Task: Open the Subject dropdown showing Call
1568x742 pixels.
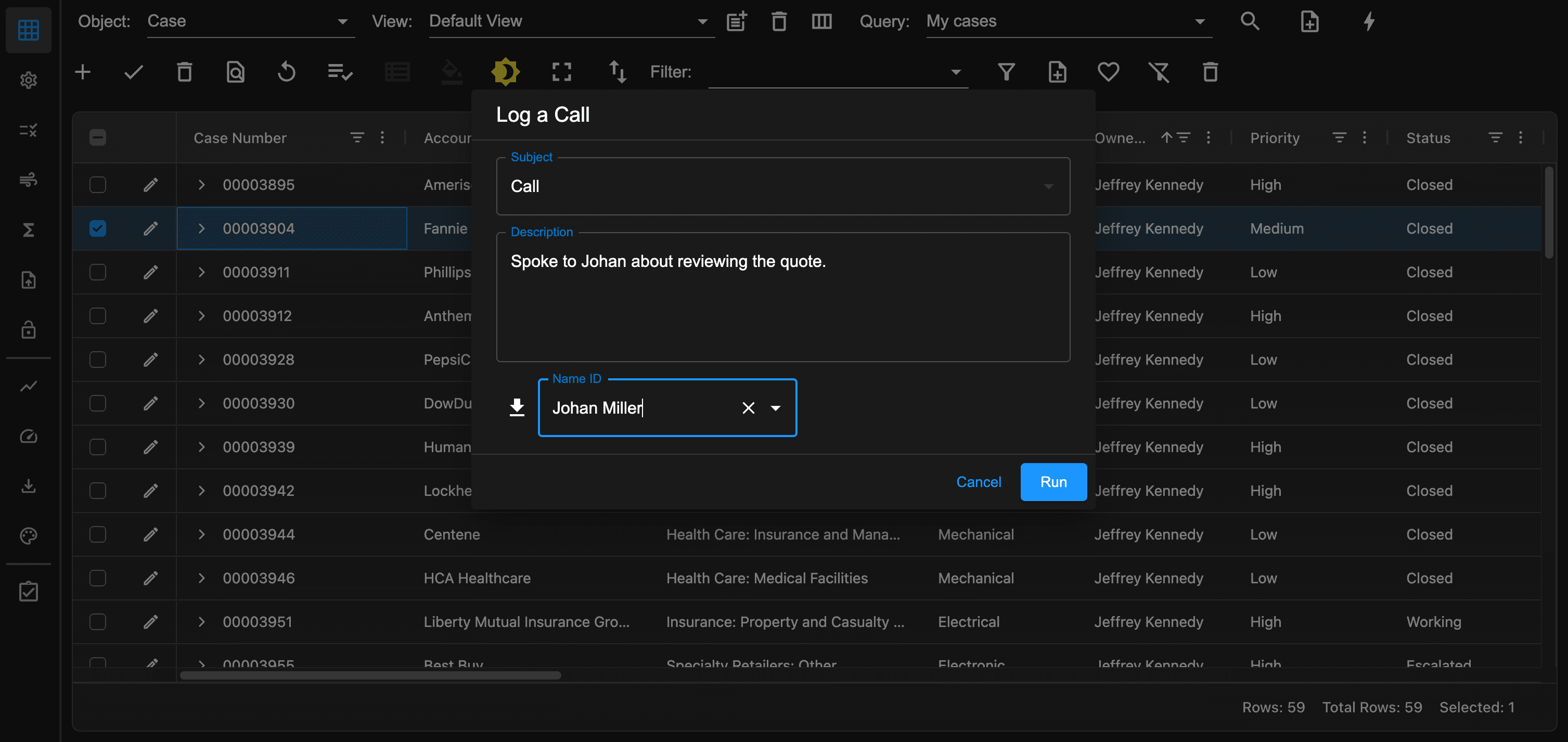Action: [x=783, y=187]
